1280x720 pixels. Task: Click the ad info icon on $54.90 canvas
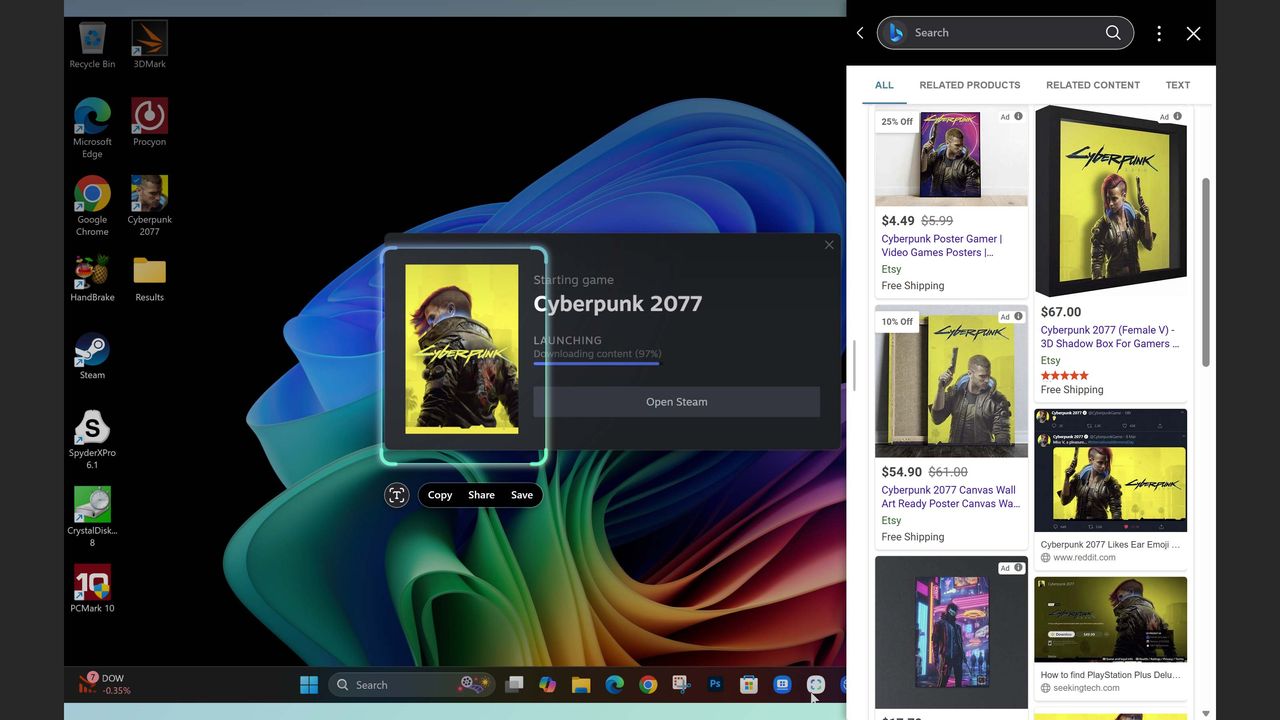click(1018, 317)
